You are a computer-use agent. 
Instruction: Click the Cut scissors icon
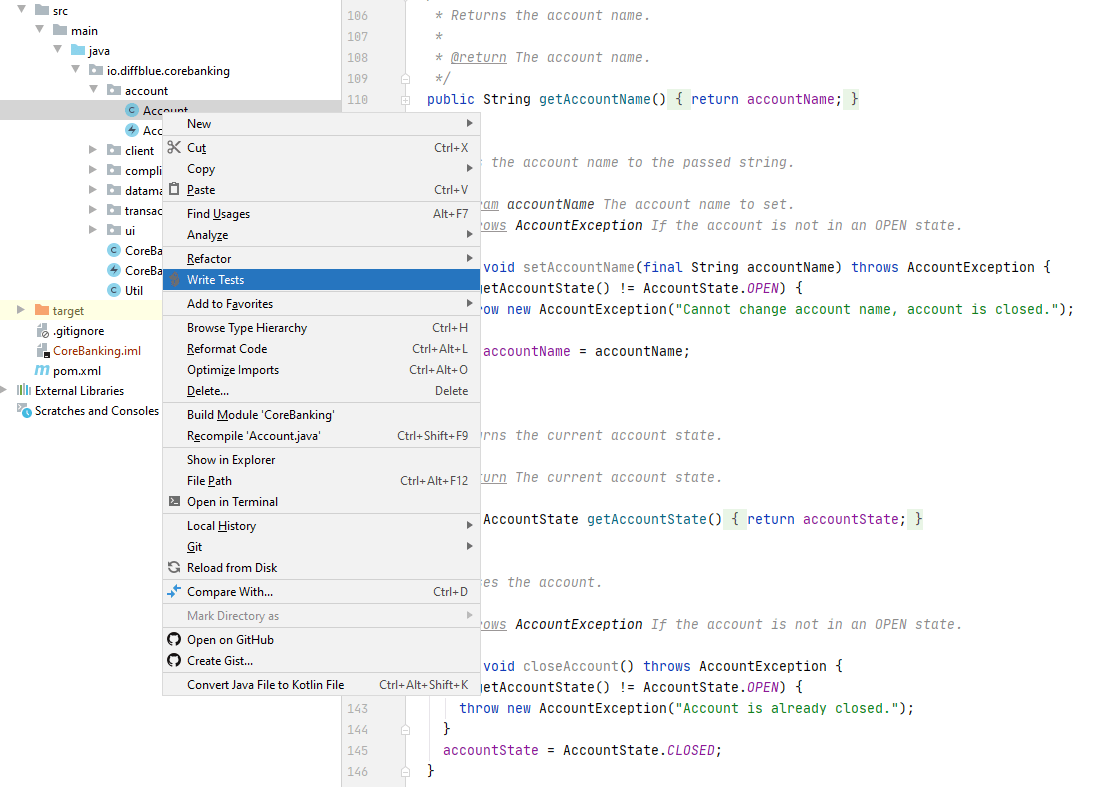[x=174, y=147]
